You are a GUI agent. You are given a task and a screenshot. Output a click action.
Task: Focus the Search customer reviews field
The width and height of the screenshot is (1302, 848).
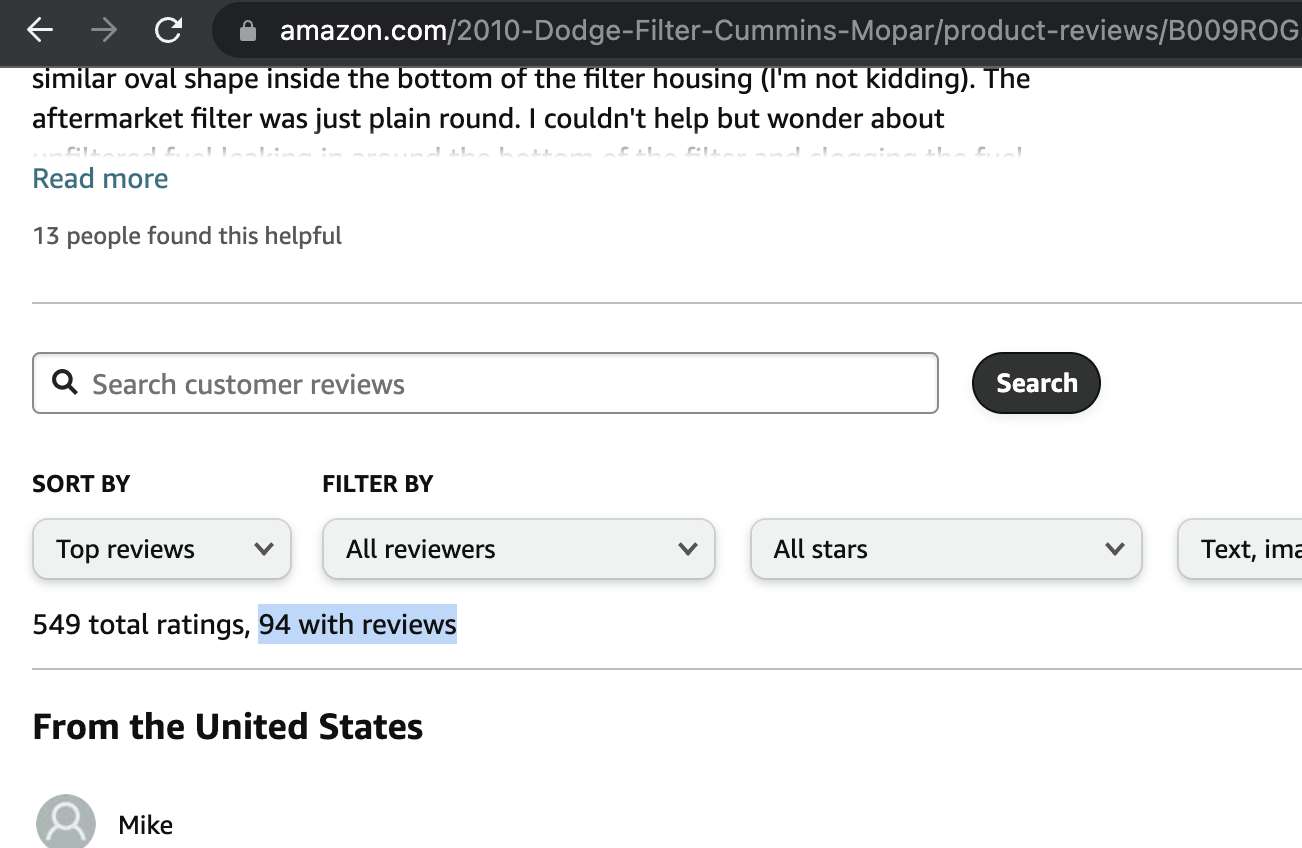click(500, 384)
